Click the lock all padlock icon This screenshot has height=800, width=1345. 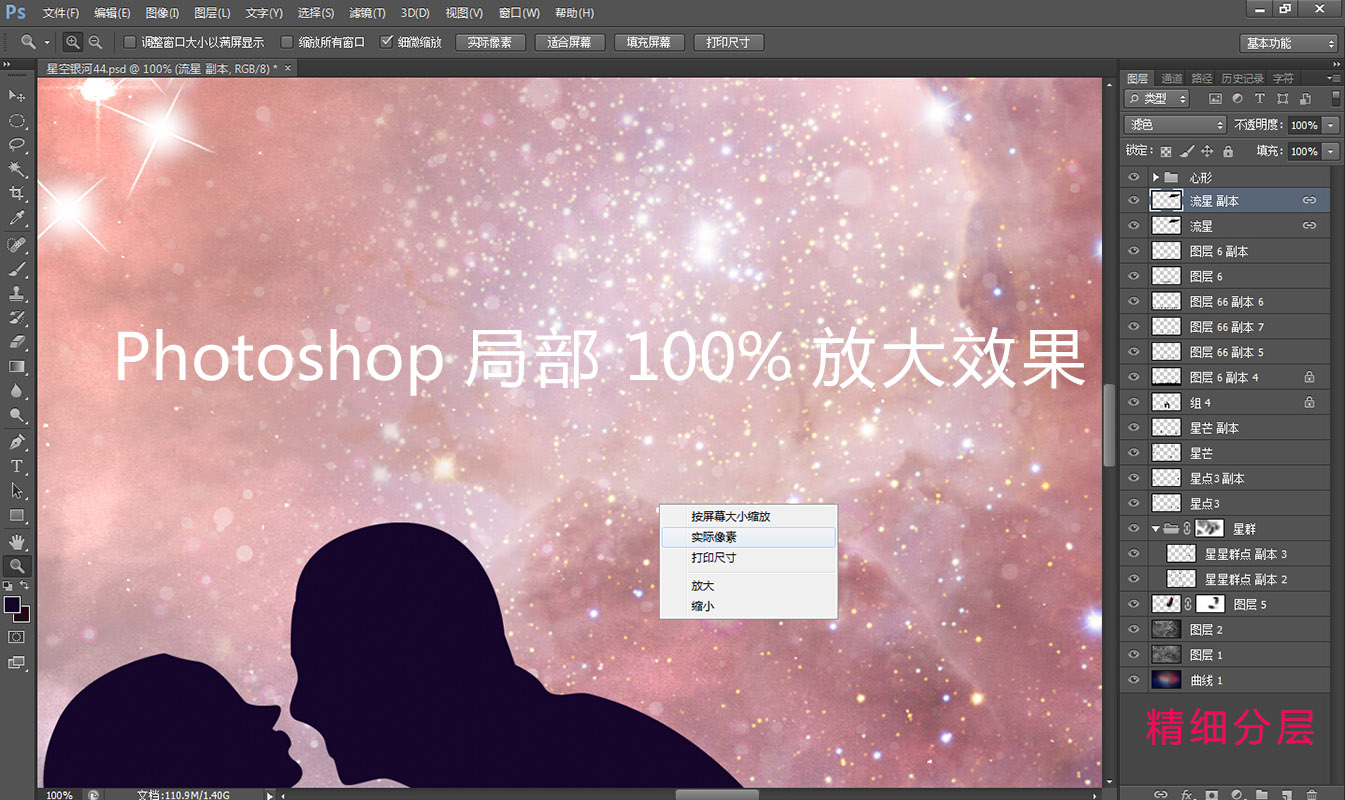(x=1229, y=151)
